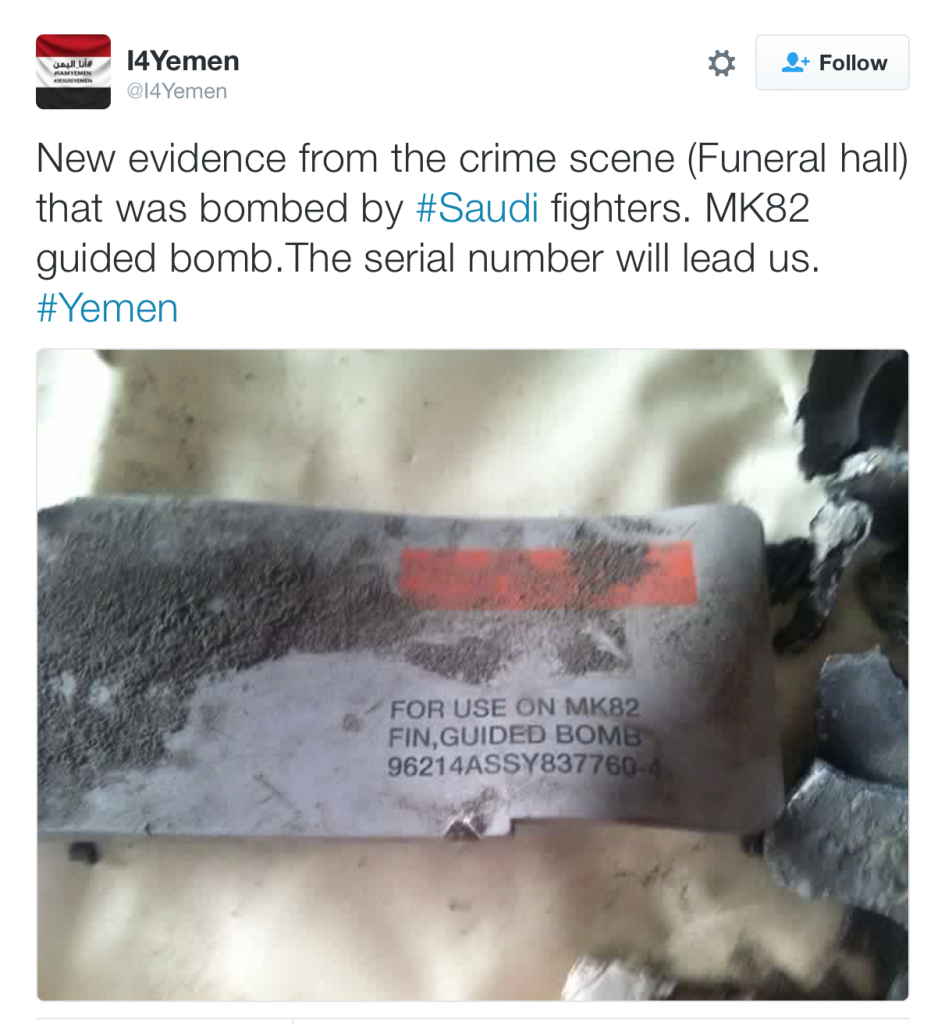938x1024 pixels.
Task: Click the word 'Follow' label
Action: pyautogui.click(x=853, y=63)
